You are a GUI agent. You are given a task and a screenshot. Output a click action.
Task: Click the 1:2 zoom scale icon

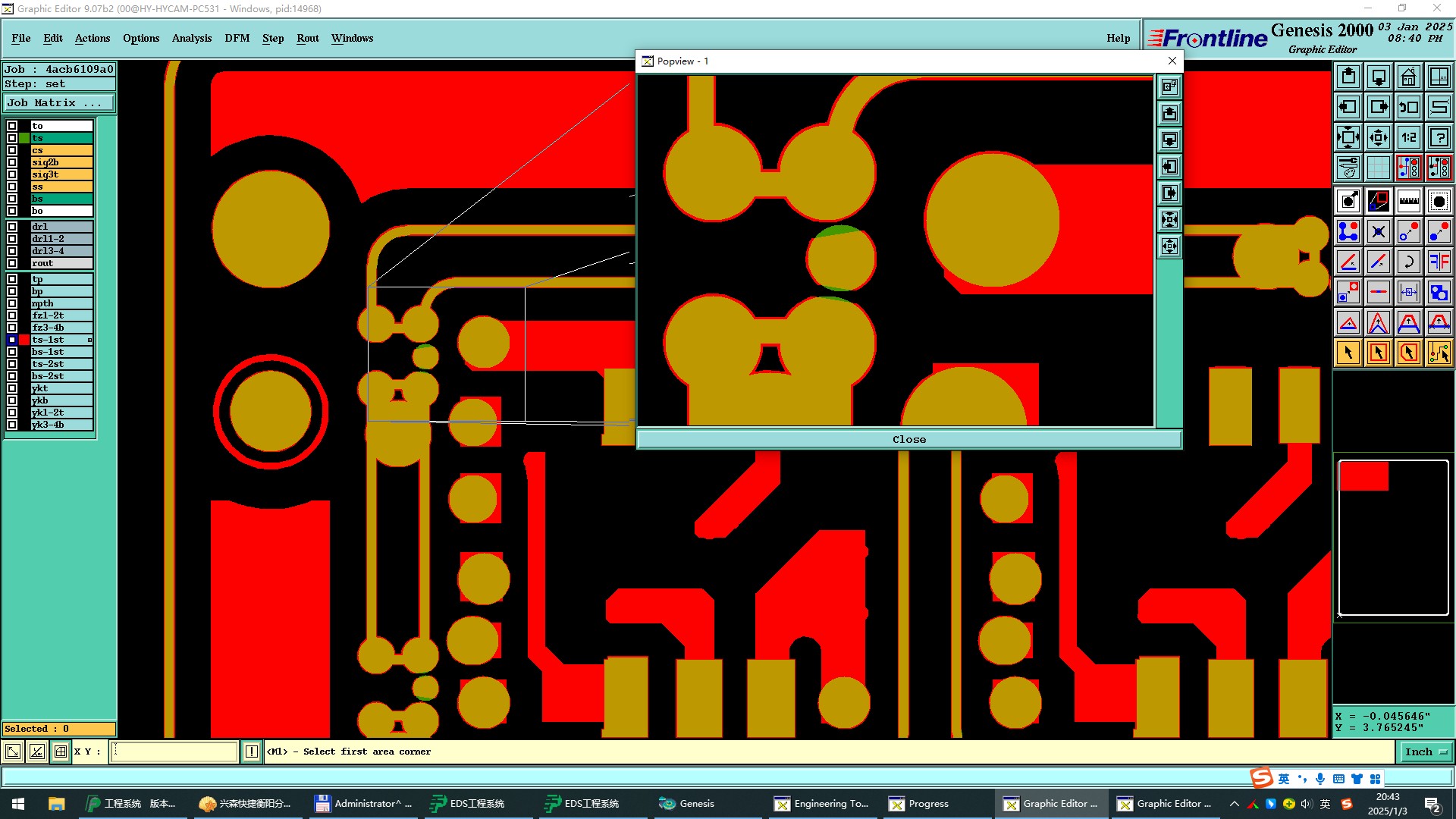pyautogui.click(x=1408, y=138)
